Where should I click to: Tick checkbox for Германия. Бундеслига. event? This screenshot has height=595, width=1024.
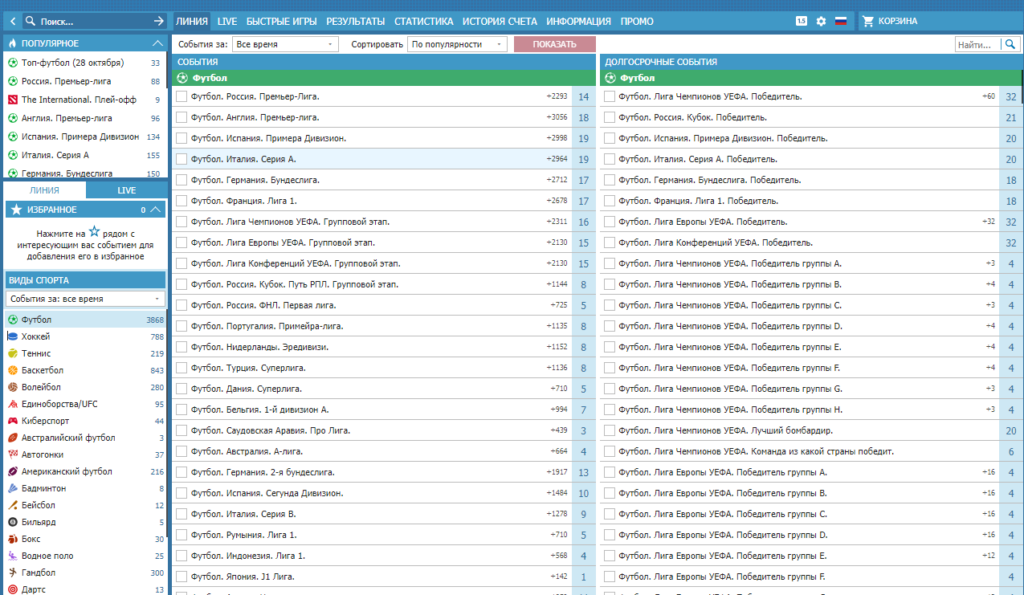[182, 180]
